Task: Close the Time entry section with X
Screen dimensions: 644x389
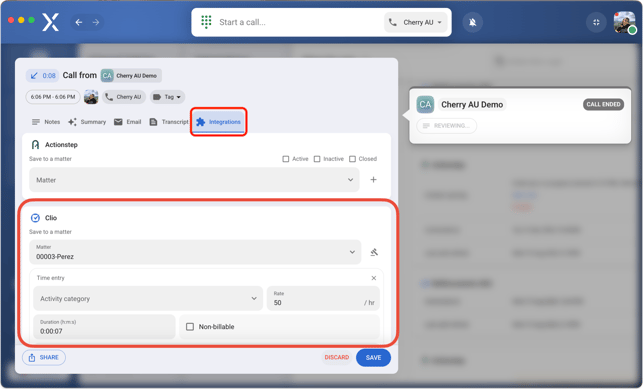Action: pos(374,278)
